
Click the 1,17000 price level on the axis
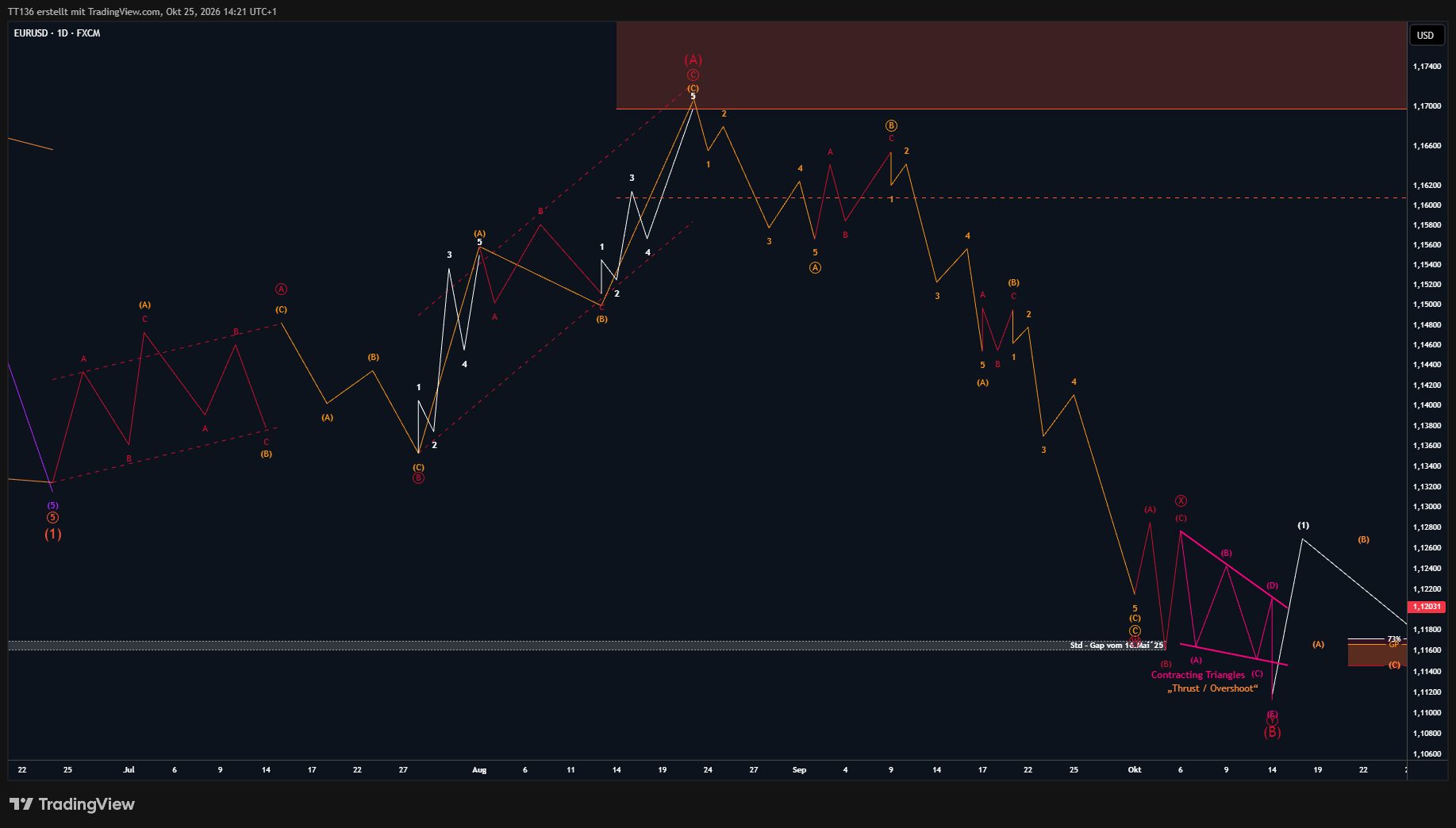[1427, 105]
